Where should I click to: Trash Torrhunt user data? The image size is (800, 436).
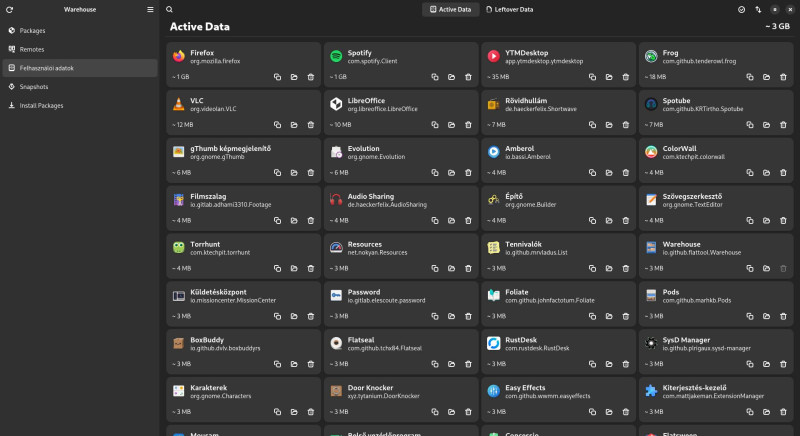(x=311, y=268)
